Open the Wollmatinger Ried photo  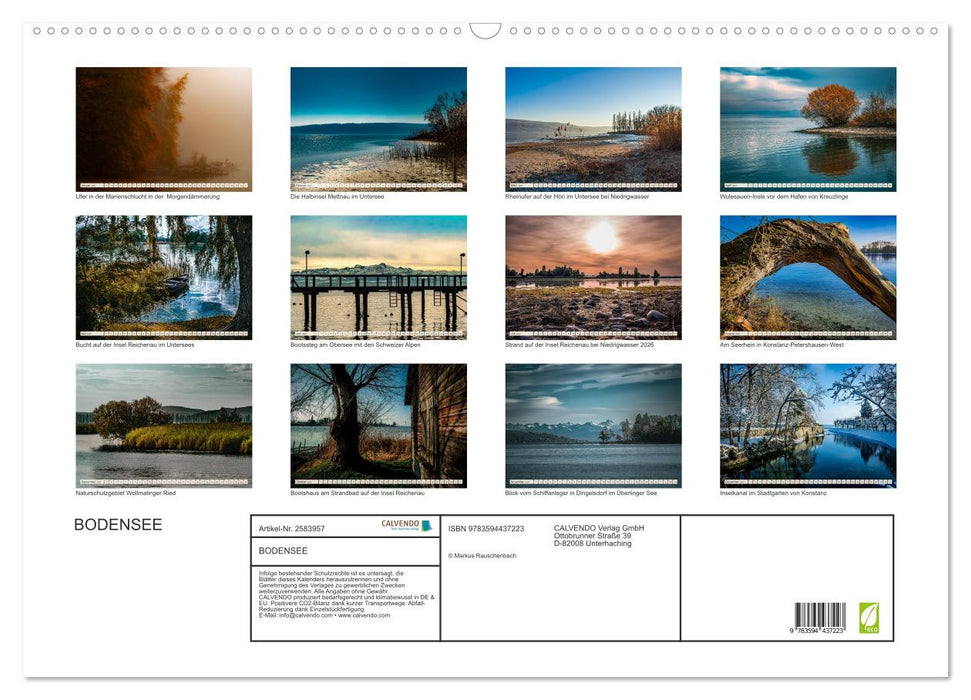163,426
